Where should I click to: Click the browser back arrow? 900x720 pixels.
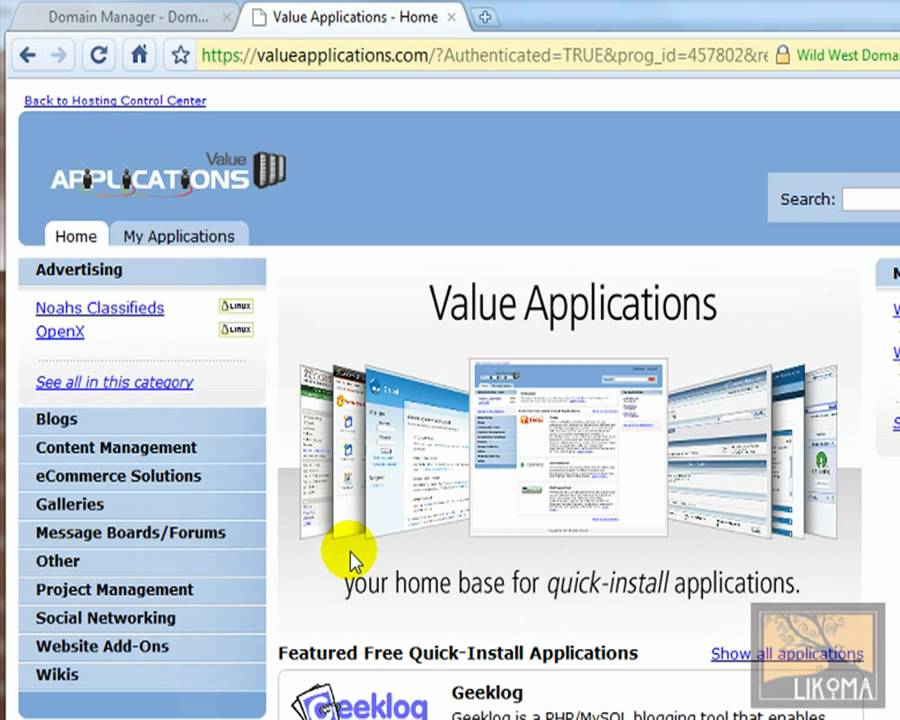tap(28, 55)
